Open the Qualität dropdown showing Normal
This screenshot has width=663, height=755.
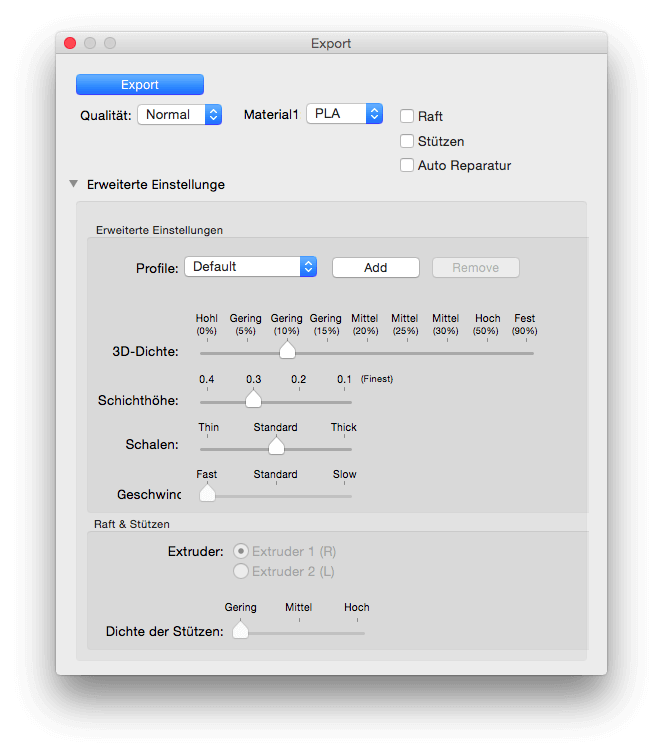(x=180, y=115)
